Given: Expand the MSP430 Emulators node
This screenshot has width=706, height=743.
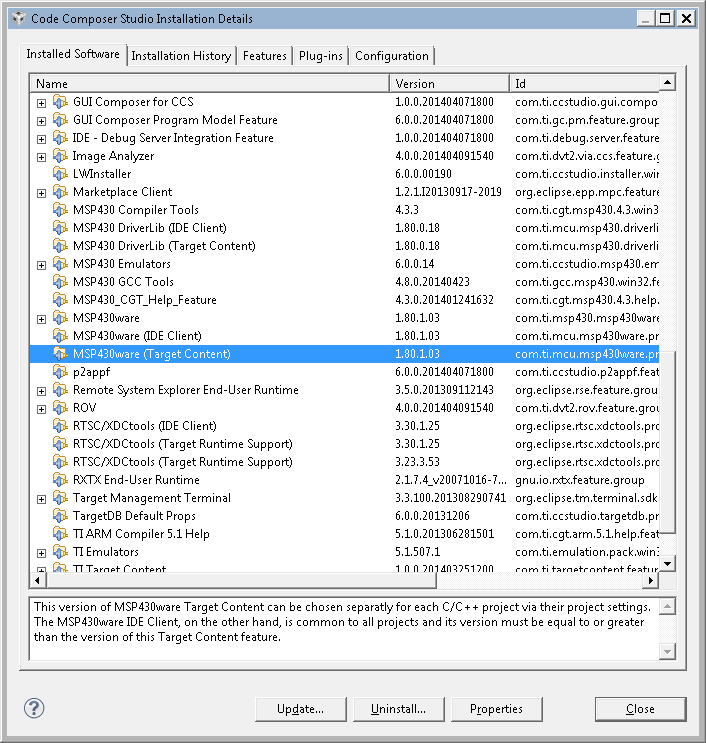Looking at the screenshot, I should [x=42, y=265].
